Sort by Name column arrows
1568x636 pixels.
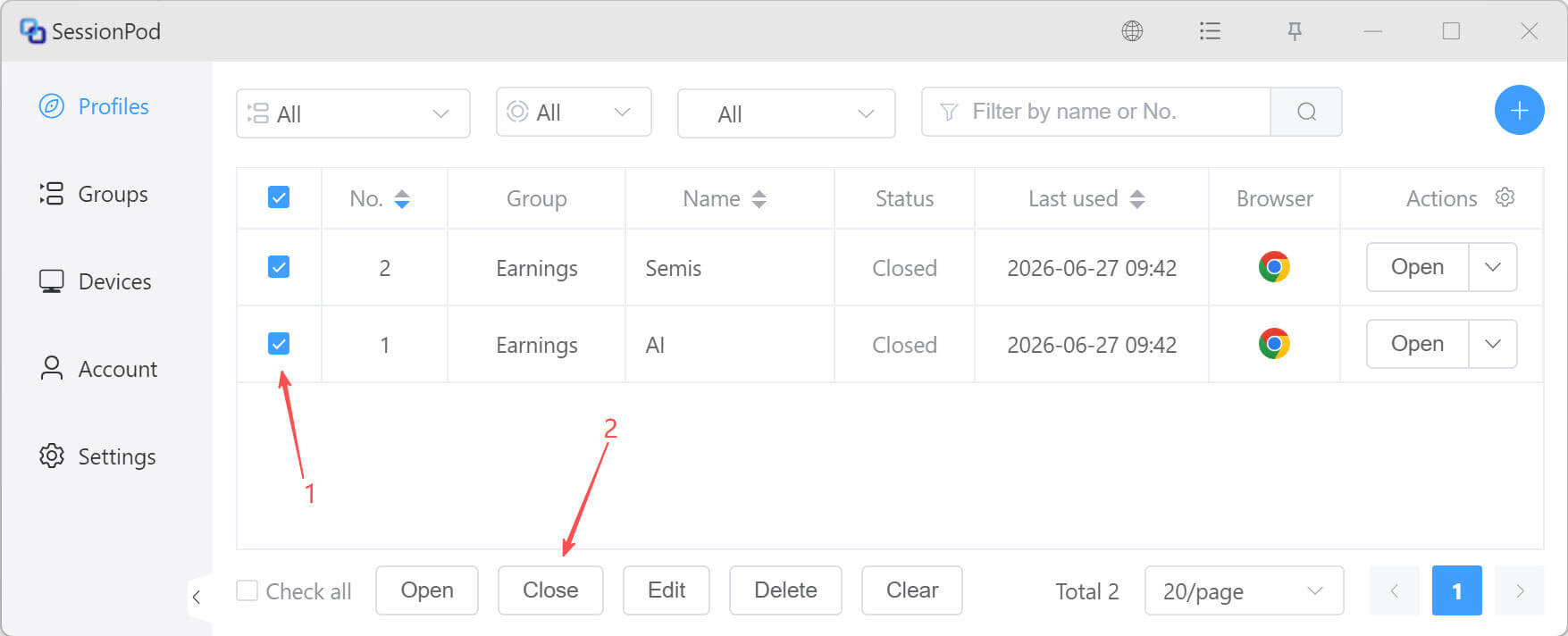759,199
